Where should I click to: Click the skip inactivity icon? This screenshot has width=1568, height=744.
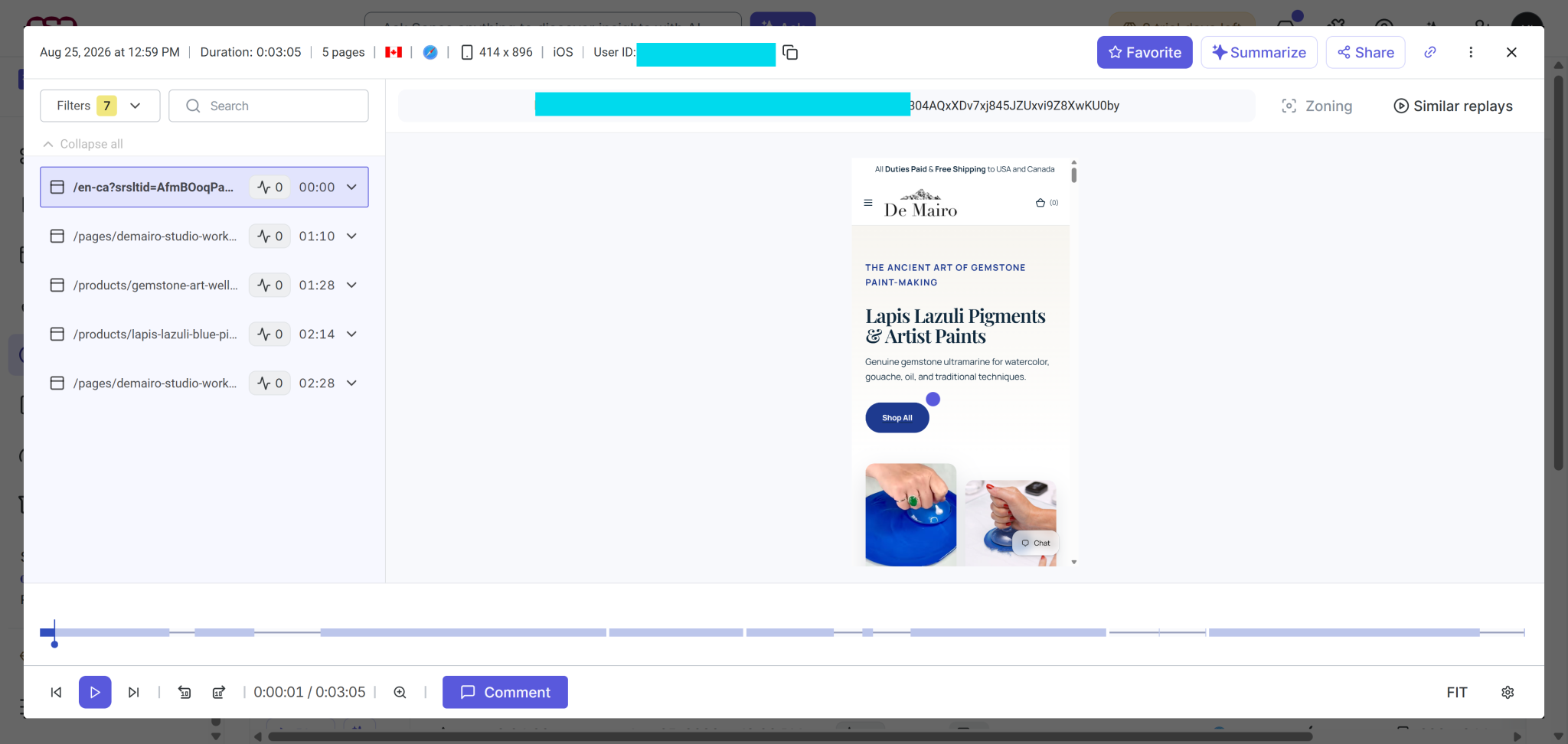pyautogui.click(x=219, y=692)
